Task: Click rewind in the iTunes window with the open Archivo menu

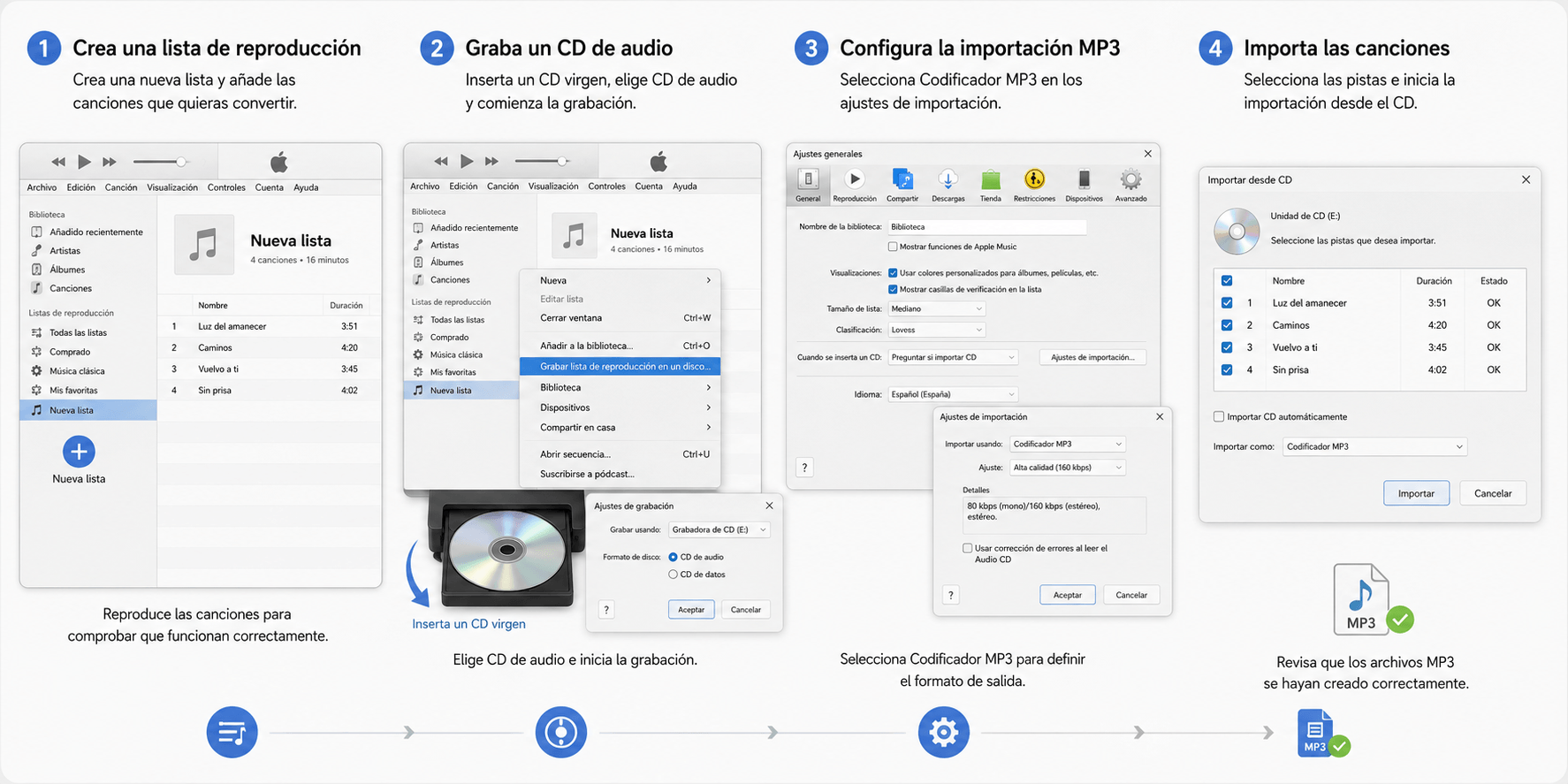Action: tap(441, 161)
